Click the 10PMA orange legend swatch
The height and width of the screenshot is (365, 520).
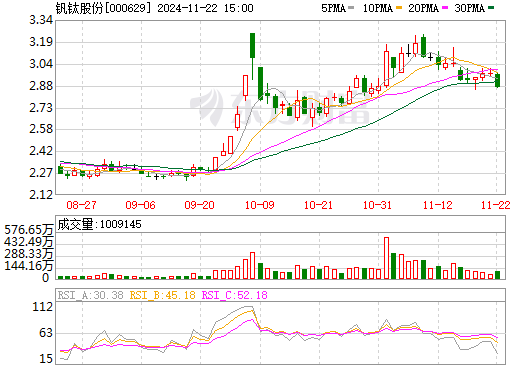(x=399, y=8)
